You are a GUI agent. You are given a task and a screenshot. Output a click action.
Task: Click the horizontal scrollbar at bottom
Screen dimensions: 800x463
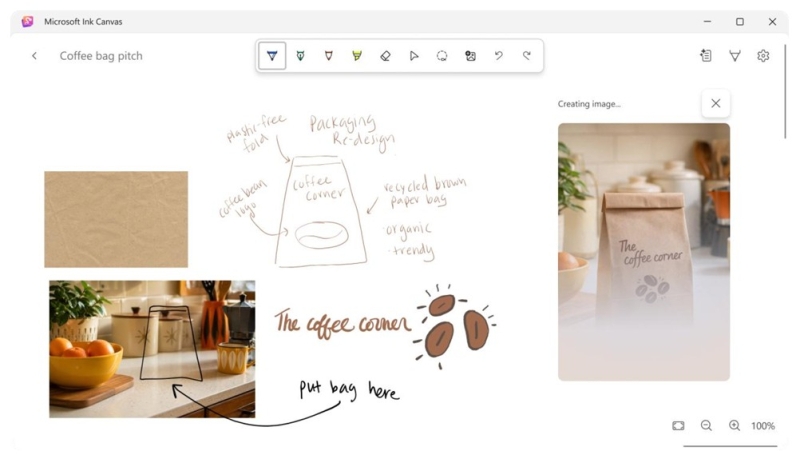(x=730, y=446)
